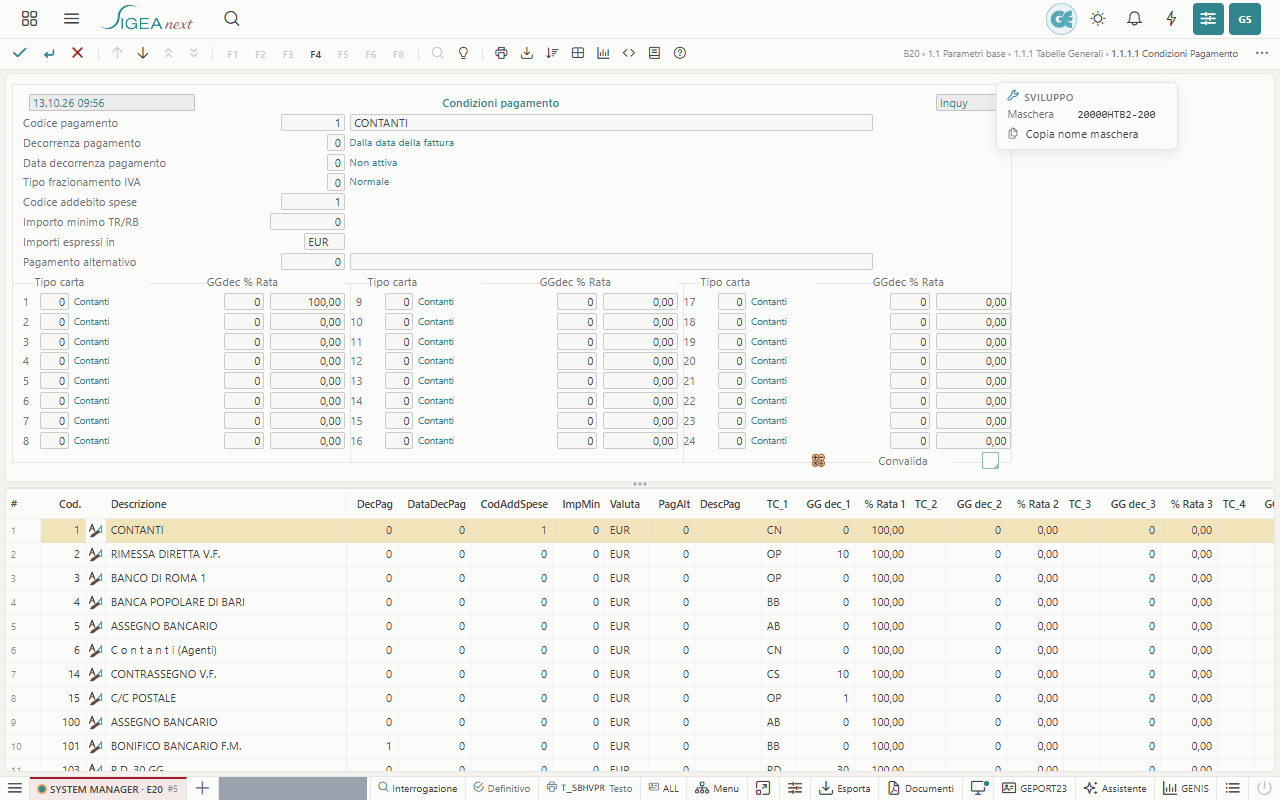Image resolution: width=1280 pixels, height=800 pixels.
Task: Click the GENIS chart button in the status bar
Action: click(1186, 789)
